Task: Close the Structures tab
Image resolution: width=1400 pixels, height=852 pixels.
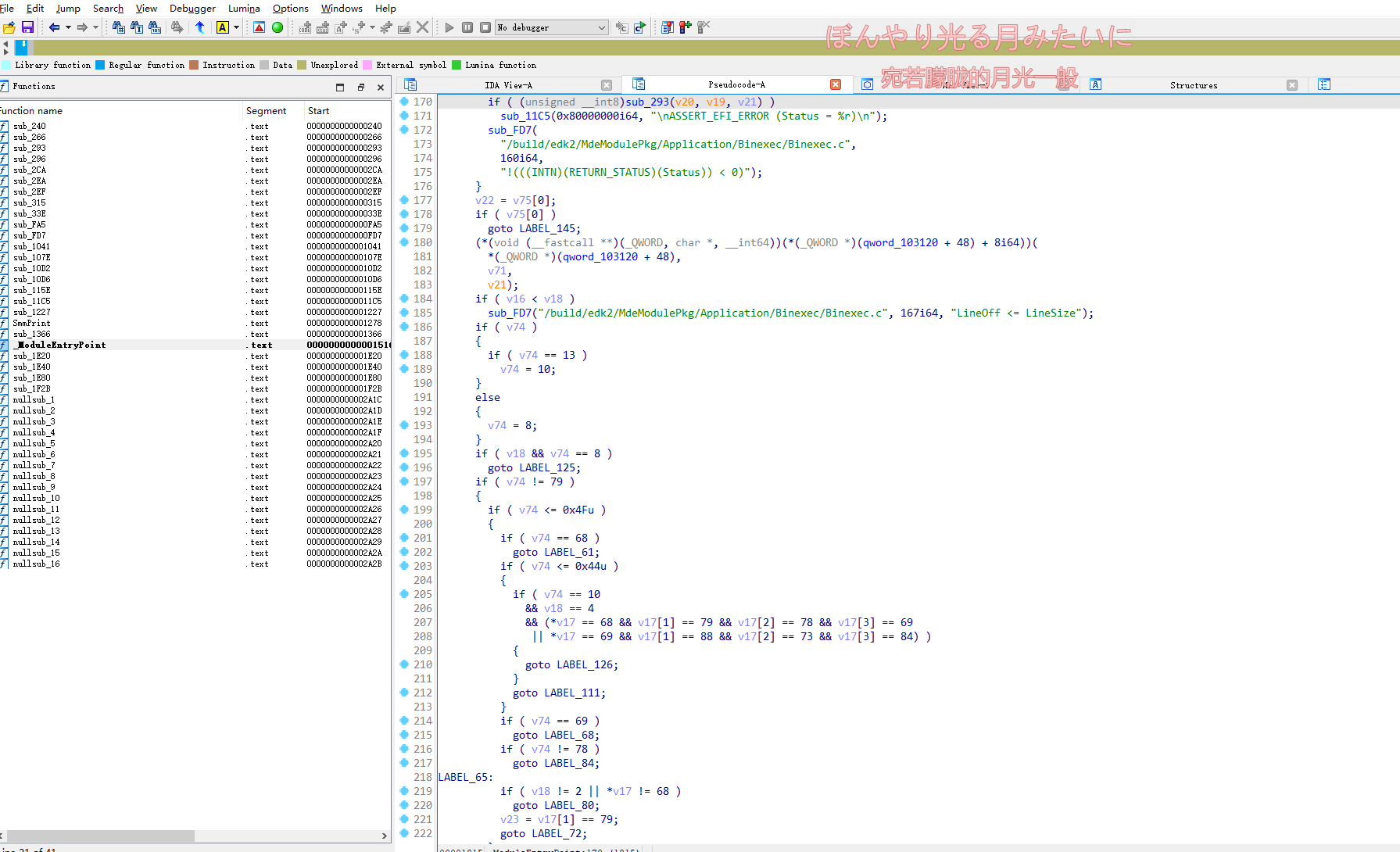Action: coord(1292,85)
